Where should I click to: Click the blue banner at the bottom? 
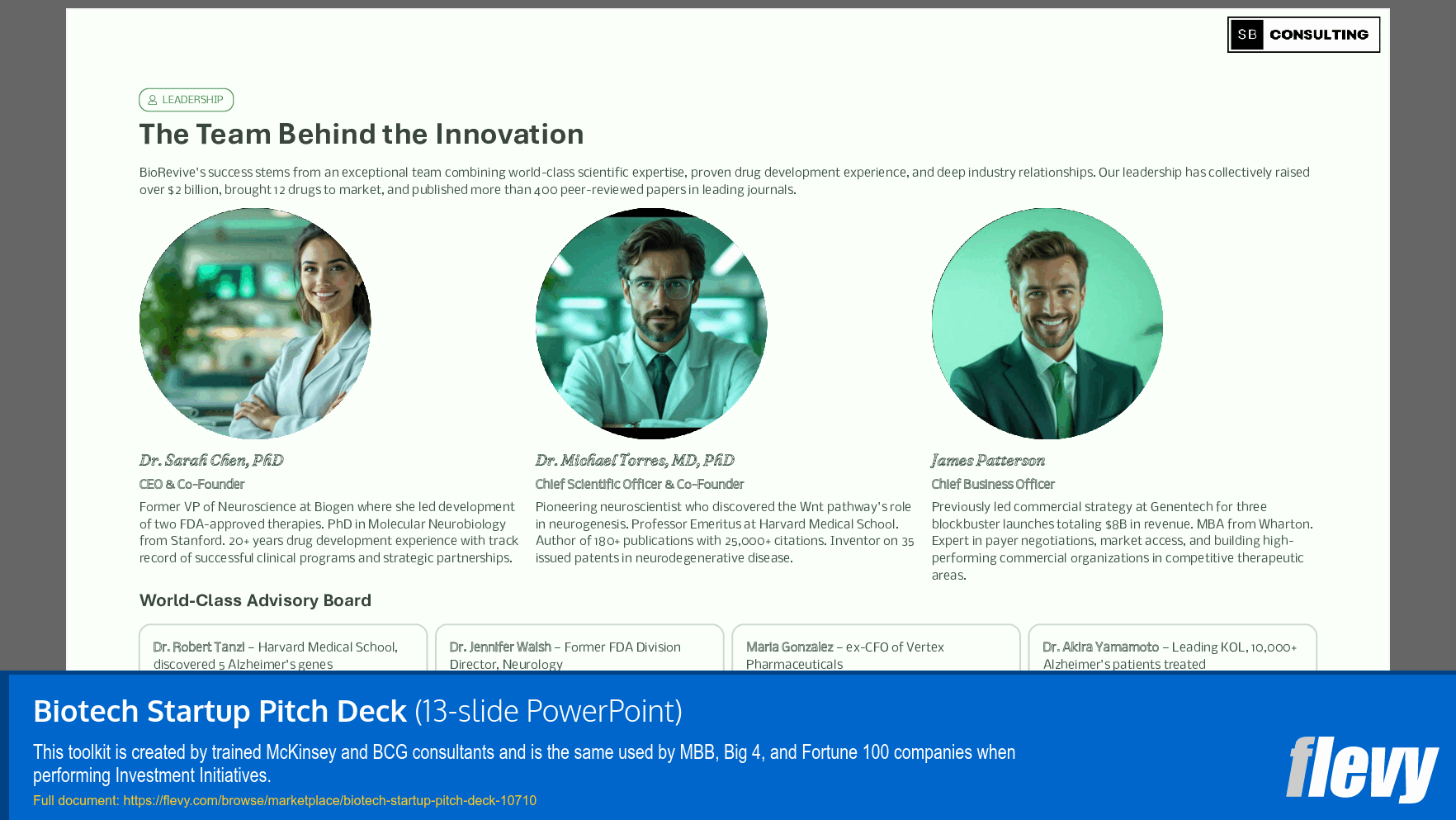point(726,747)
